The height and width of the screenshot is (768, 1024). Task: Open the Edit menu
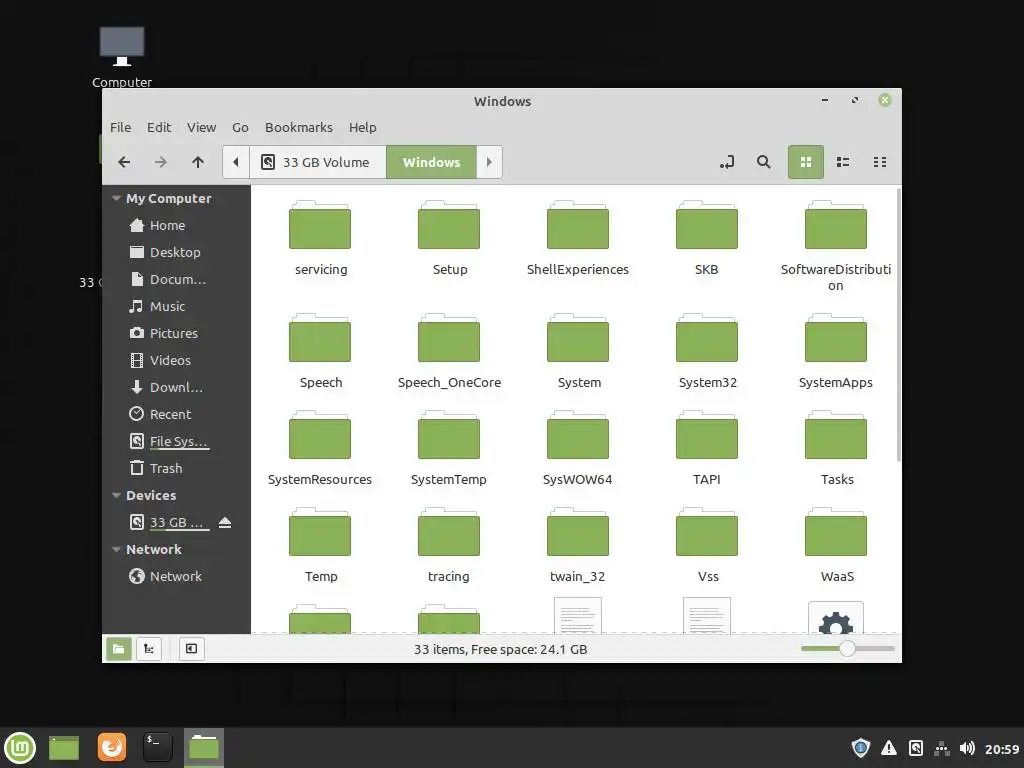tap(159, 127)
